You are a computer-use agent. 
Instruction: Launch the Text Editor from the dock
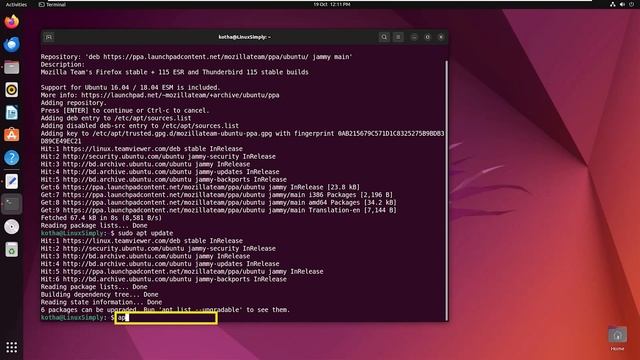(x=11, y=181)
